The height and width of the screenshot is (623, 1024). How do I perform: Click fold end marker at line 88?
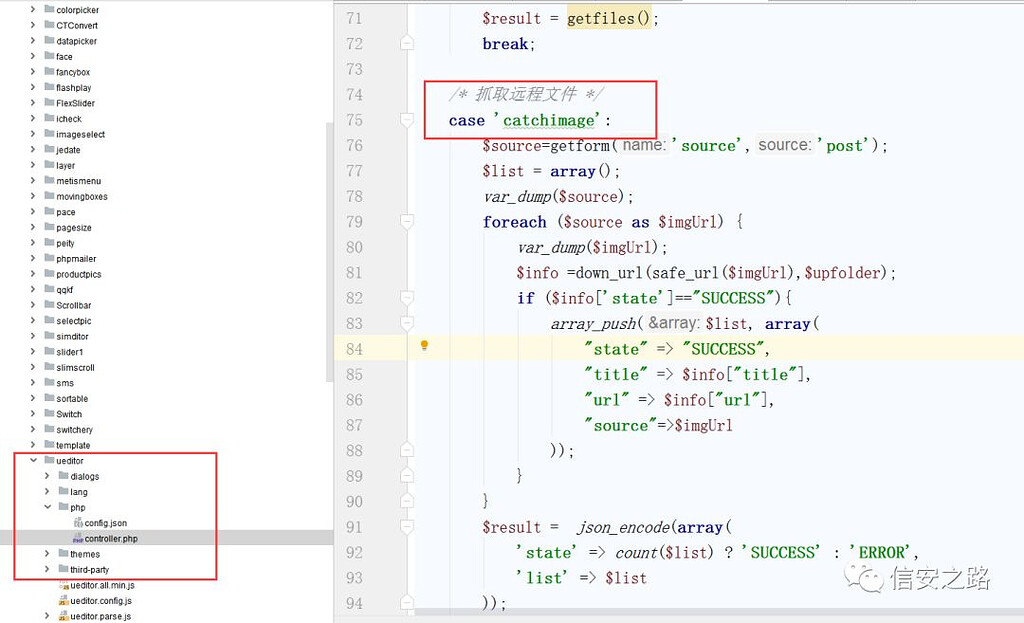[x=407, y=451]
